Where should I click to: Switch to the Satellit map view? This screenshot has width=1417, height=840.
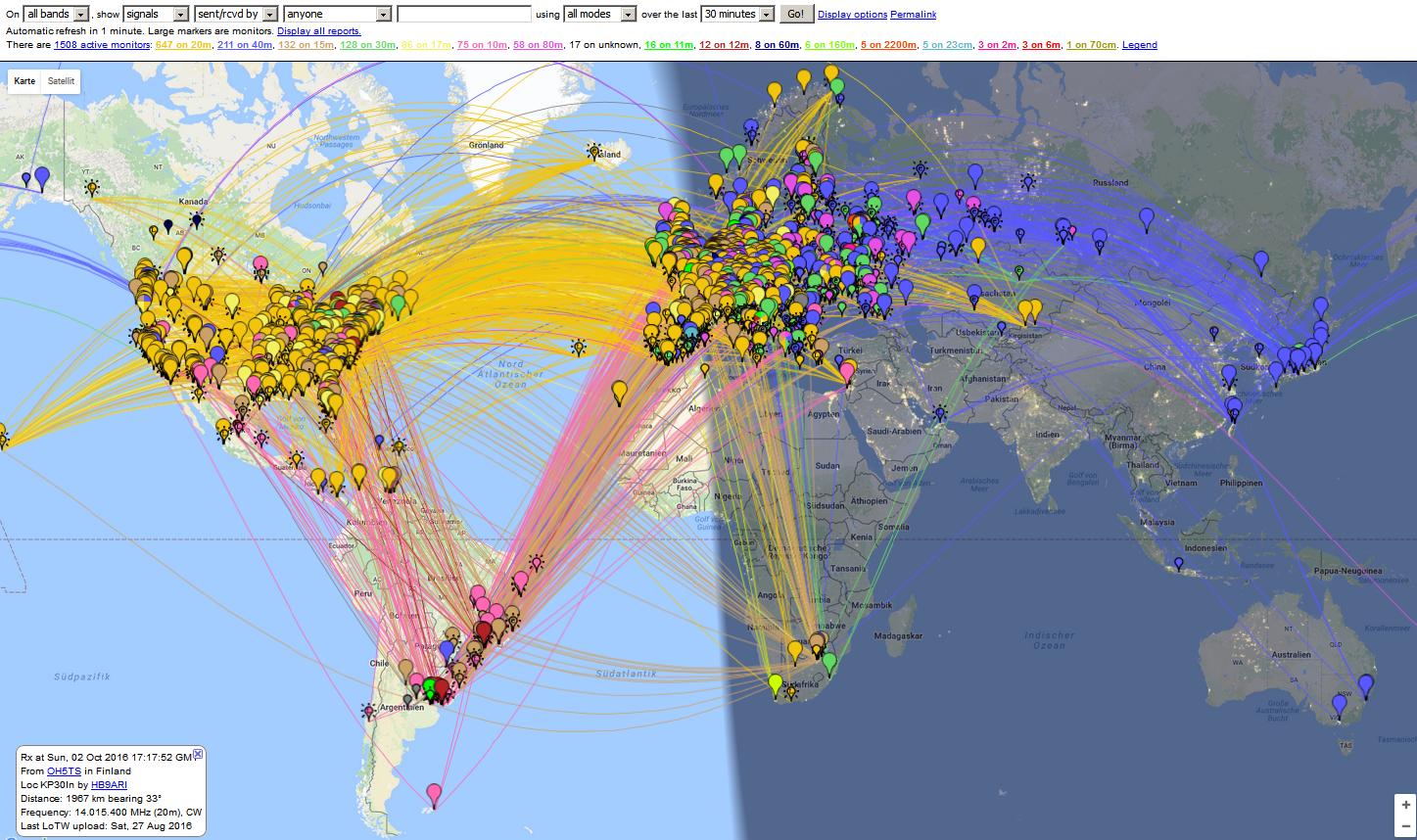[x=61, y=81]
